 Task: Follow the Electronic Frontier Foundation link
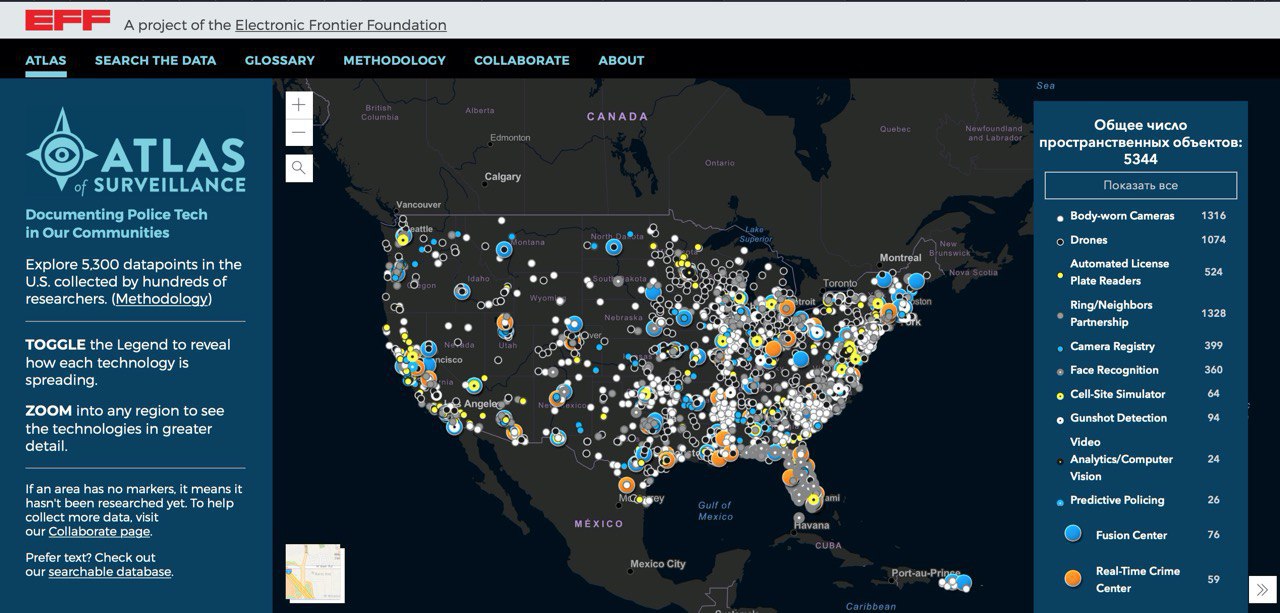tap(341, 25)
